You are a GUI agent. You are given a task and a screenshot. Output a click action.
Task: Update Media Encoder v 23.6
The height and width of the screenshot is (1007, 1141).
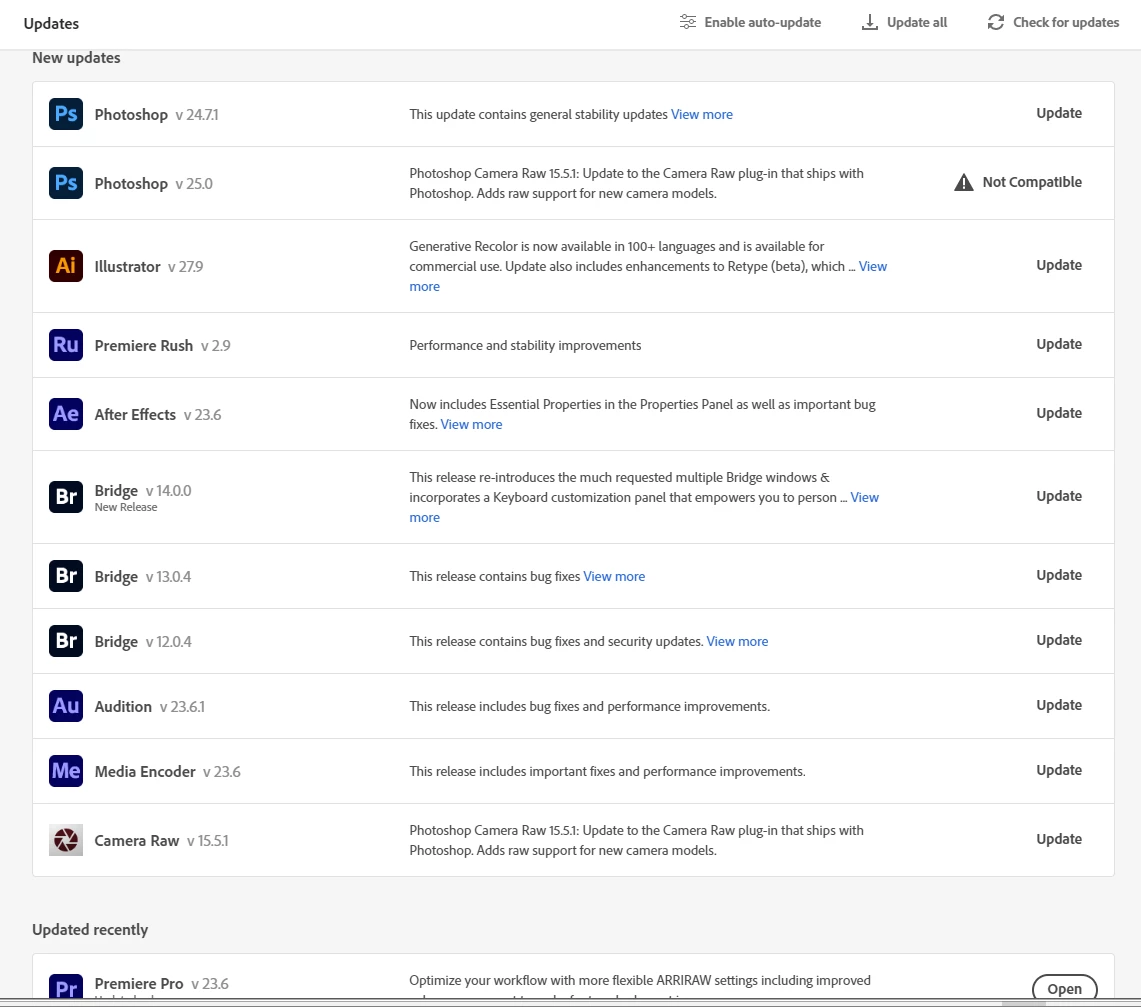pyautogui.click(x=1059, y=770)
